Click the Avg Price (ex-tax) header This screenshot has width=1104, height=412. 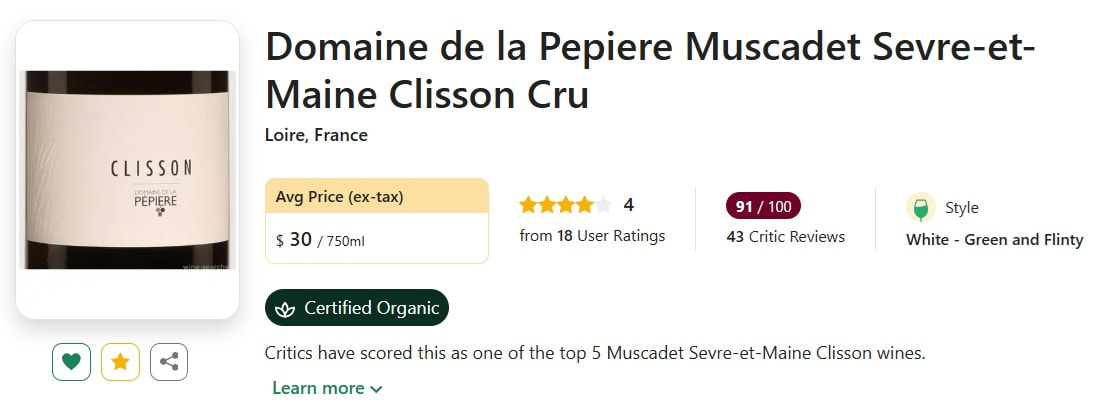339,197
